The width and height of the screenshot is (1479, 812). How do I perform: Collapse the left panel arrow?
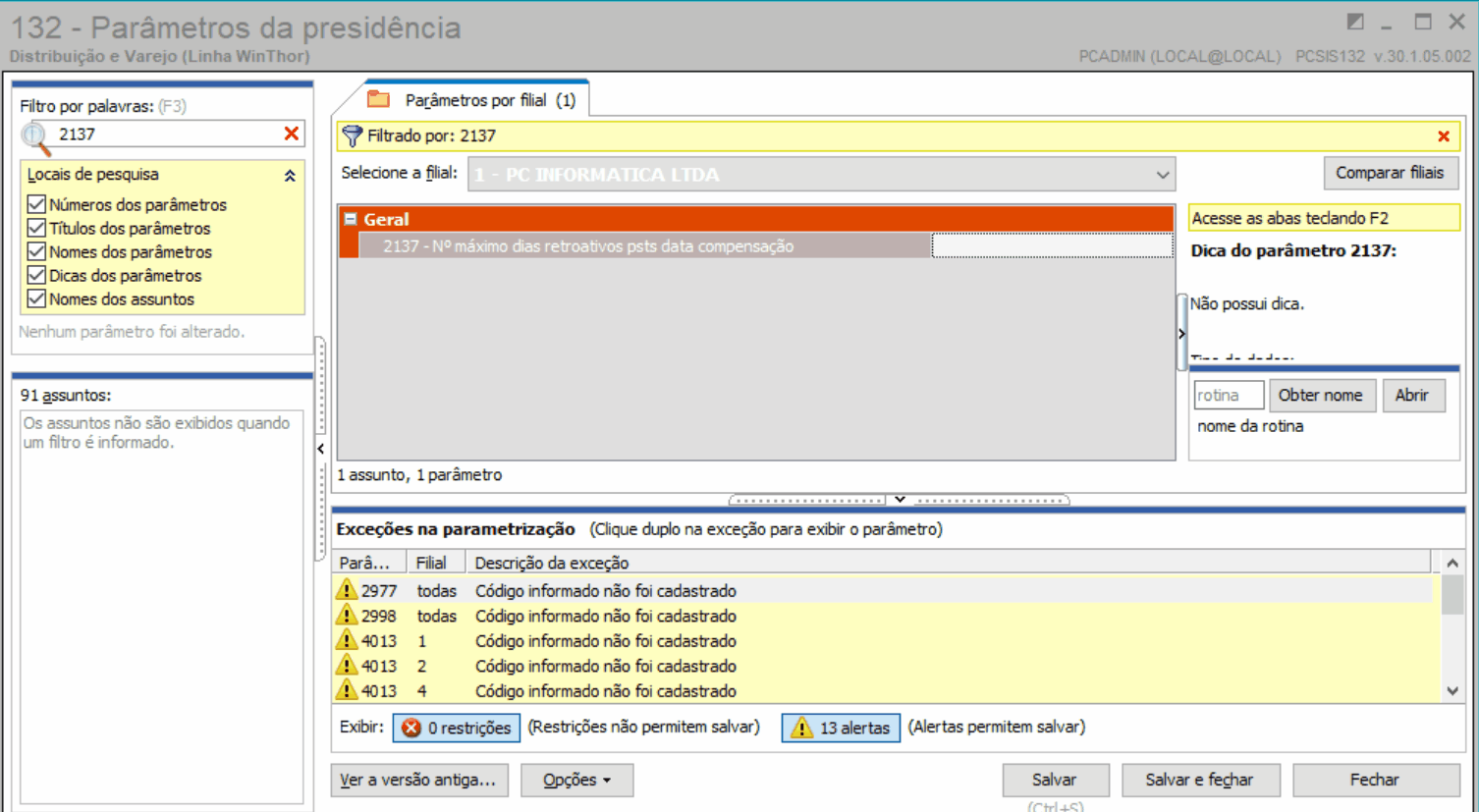click(x=320, y=449)
